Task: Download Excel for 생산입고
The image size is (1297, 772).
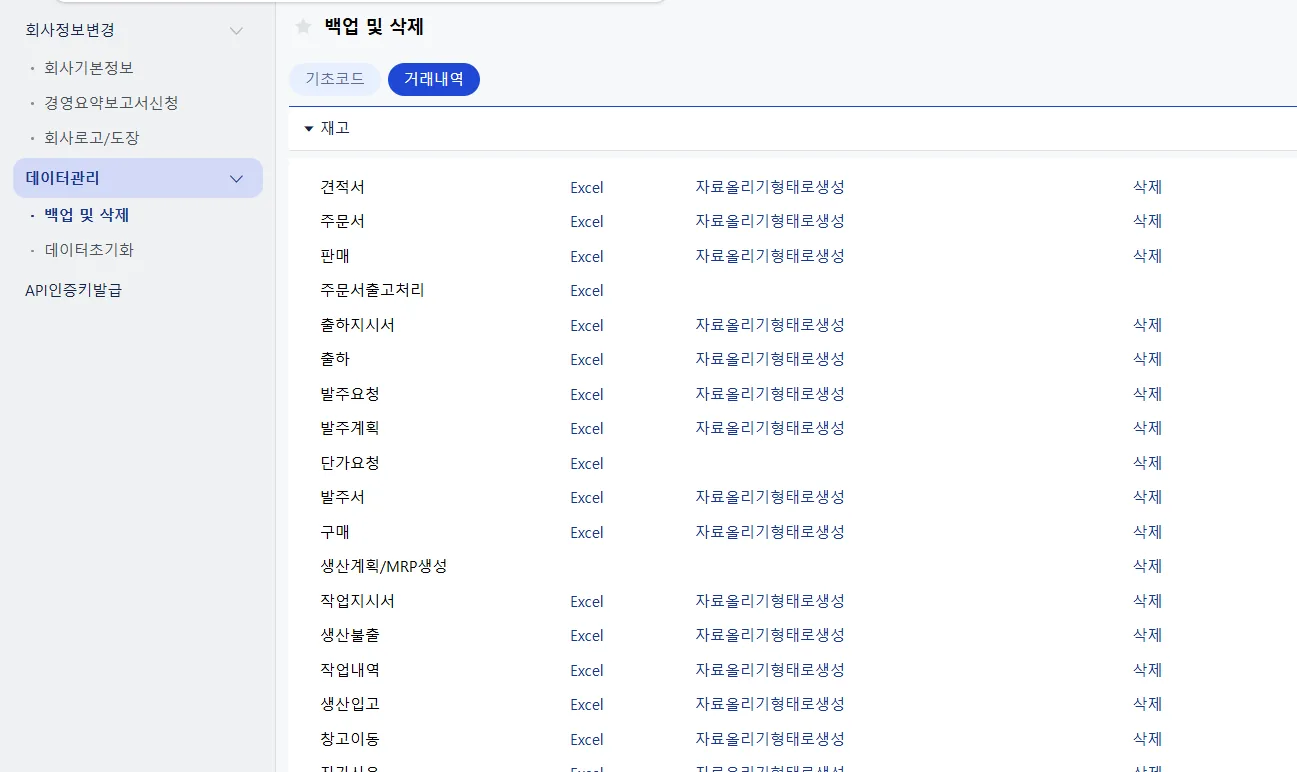Action: (x=587, y=704)
